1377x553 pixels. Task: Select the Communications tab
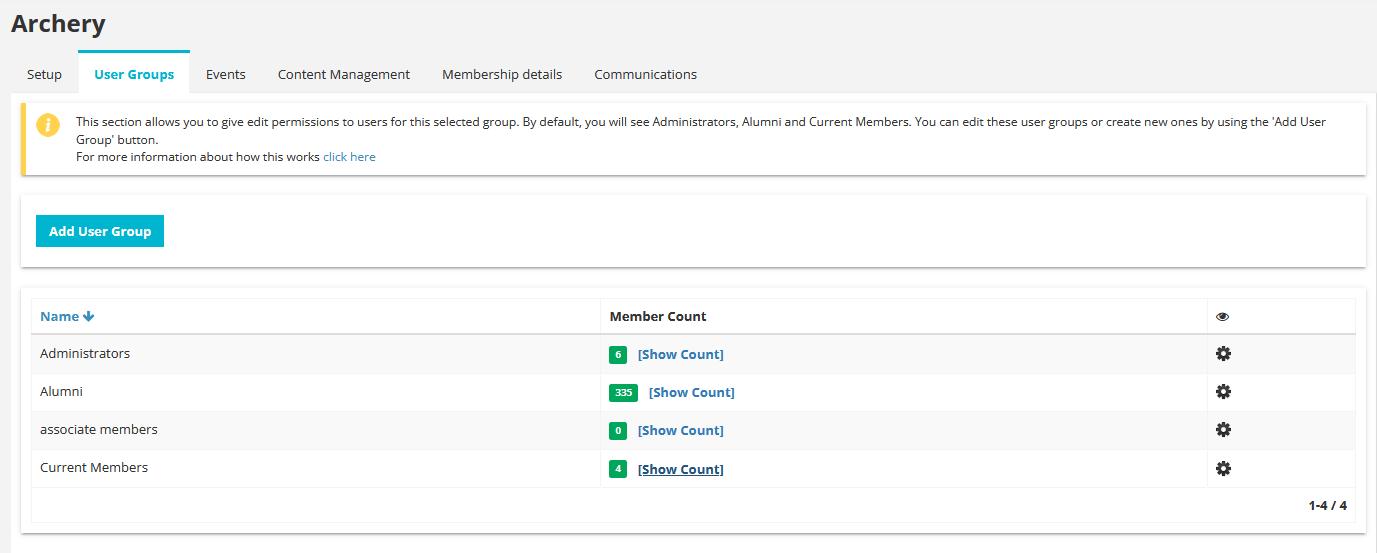click(645, 74)
